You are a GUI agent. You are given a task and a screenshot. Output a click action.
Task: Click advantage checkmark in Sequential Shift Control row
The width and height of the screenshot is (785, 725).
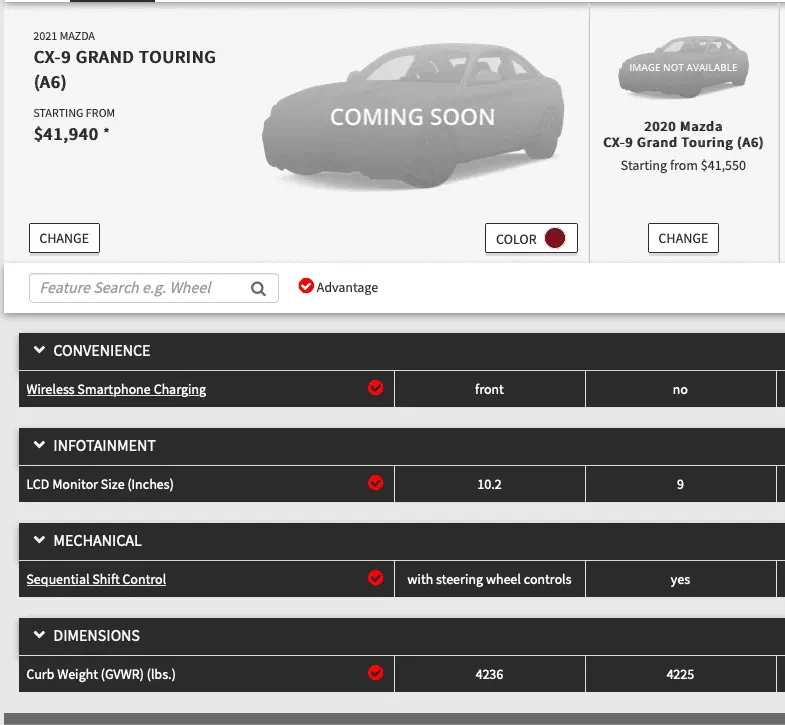coord(375,578)
